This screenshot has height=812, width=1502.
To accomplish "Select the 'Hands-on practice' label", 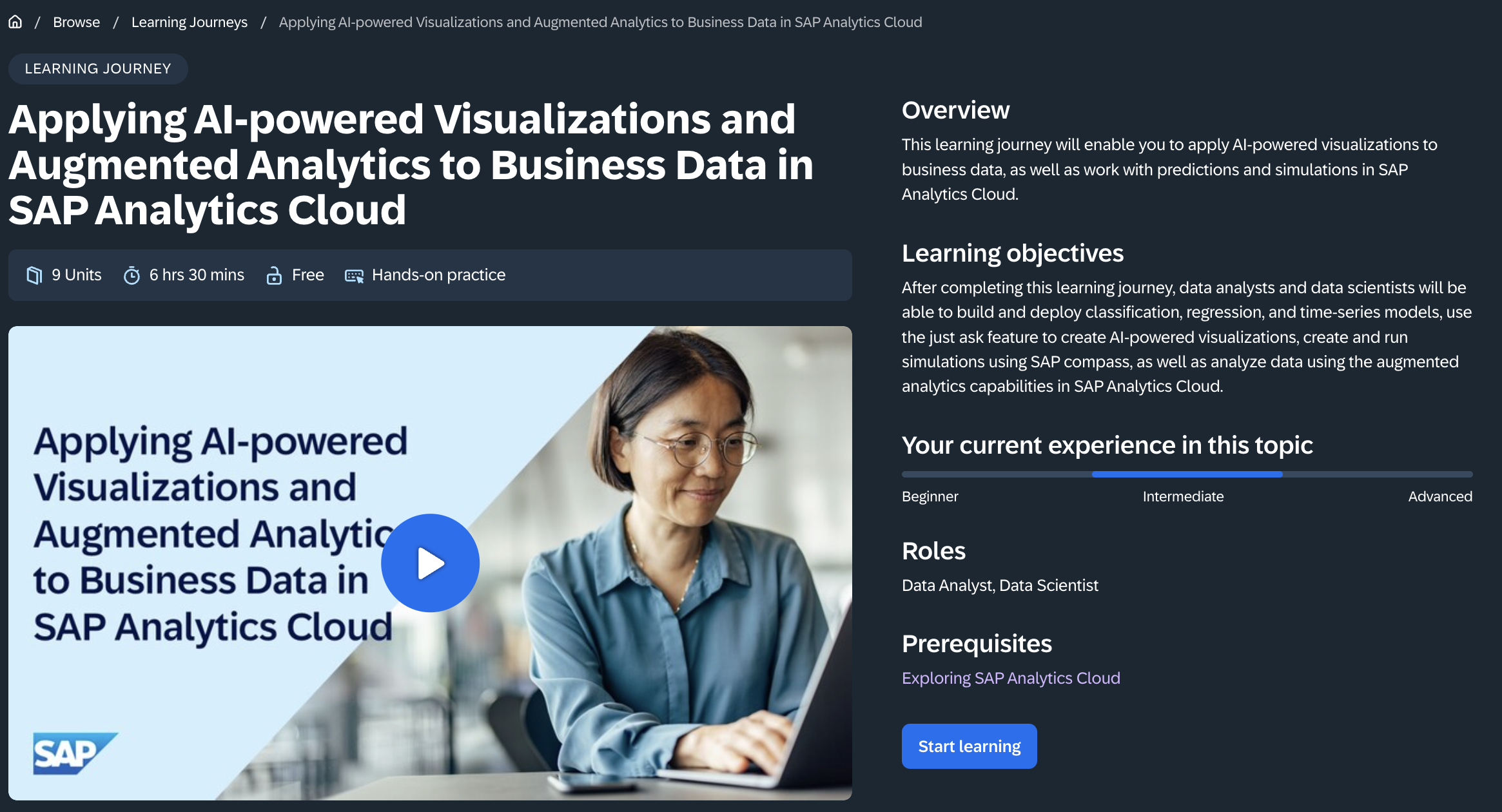I will (x=438, y=275).
